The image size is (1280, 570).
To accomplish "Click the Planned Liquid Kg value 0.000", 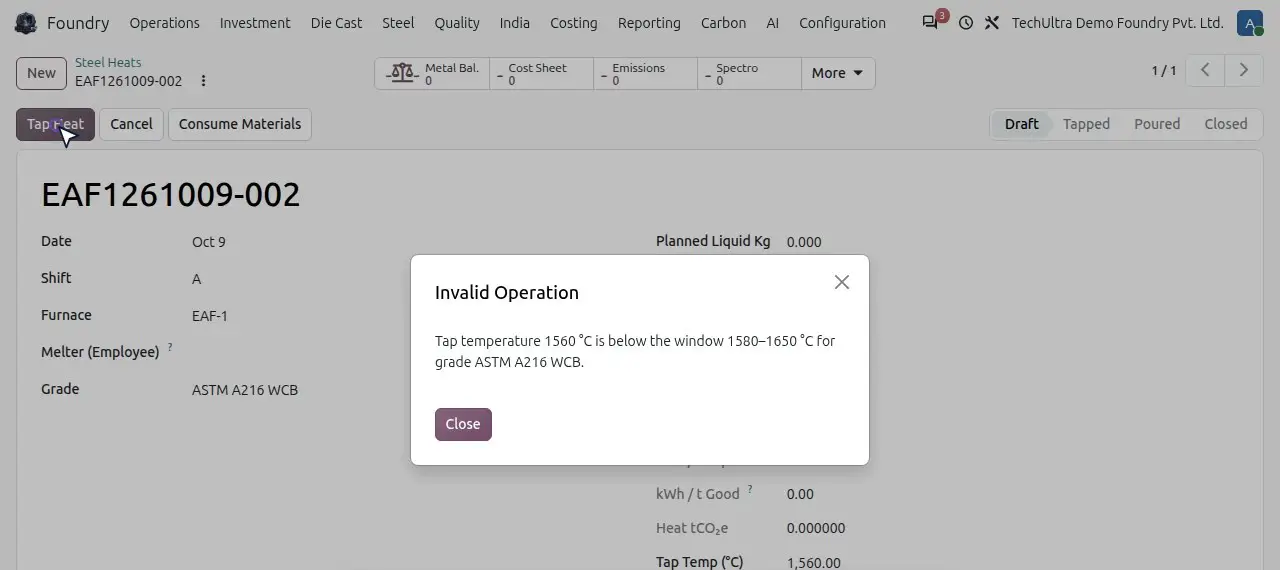I will point(804,242).
